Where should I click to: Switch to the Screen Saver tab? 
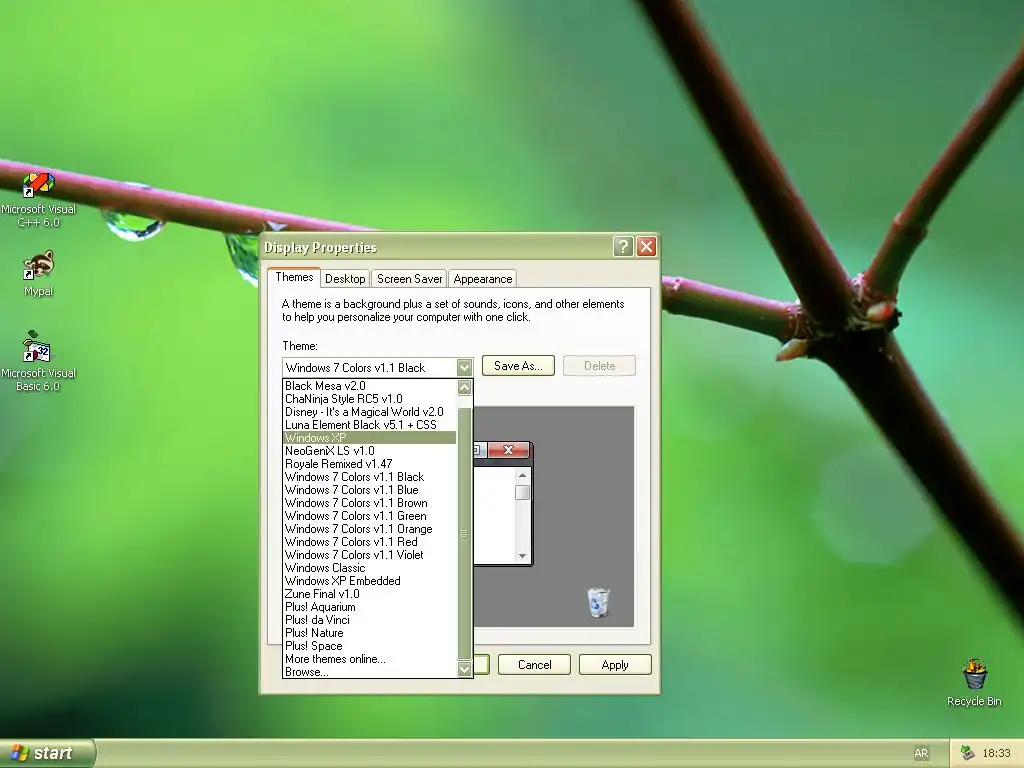(x=409, y=279)
